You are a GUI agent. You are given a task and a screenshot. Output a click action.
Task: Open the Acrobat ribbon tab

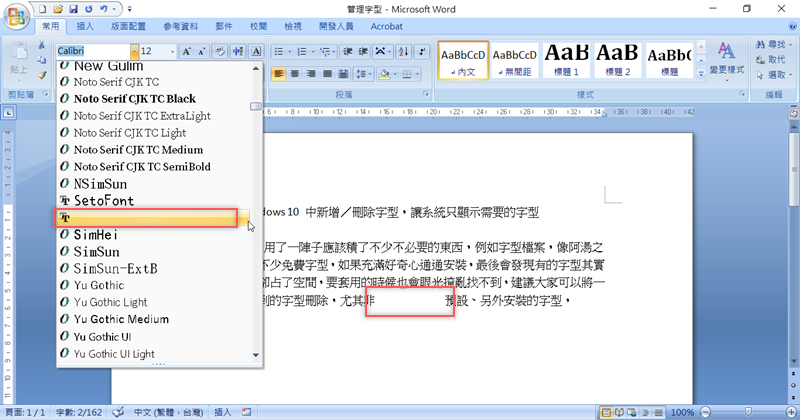coord(386,27)
